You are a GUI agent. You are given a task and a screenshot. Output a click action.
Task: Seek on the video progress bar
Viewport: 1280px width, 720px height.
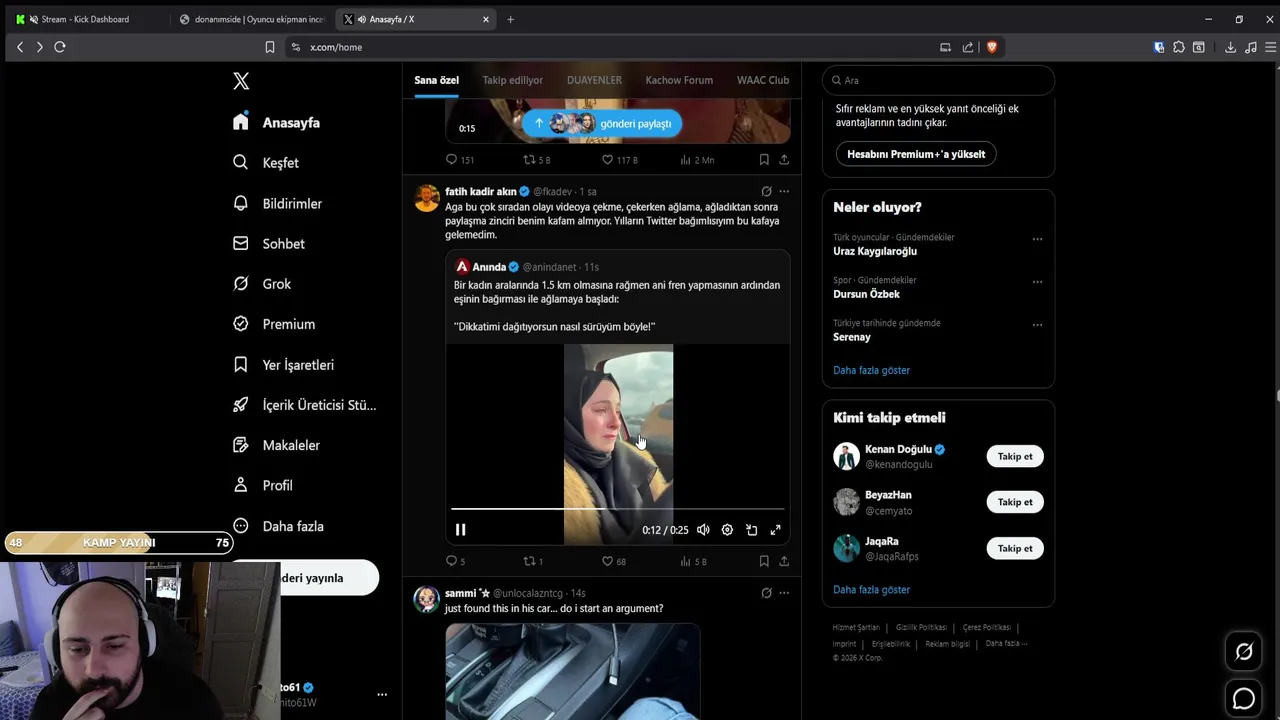[617, 509]
